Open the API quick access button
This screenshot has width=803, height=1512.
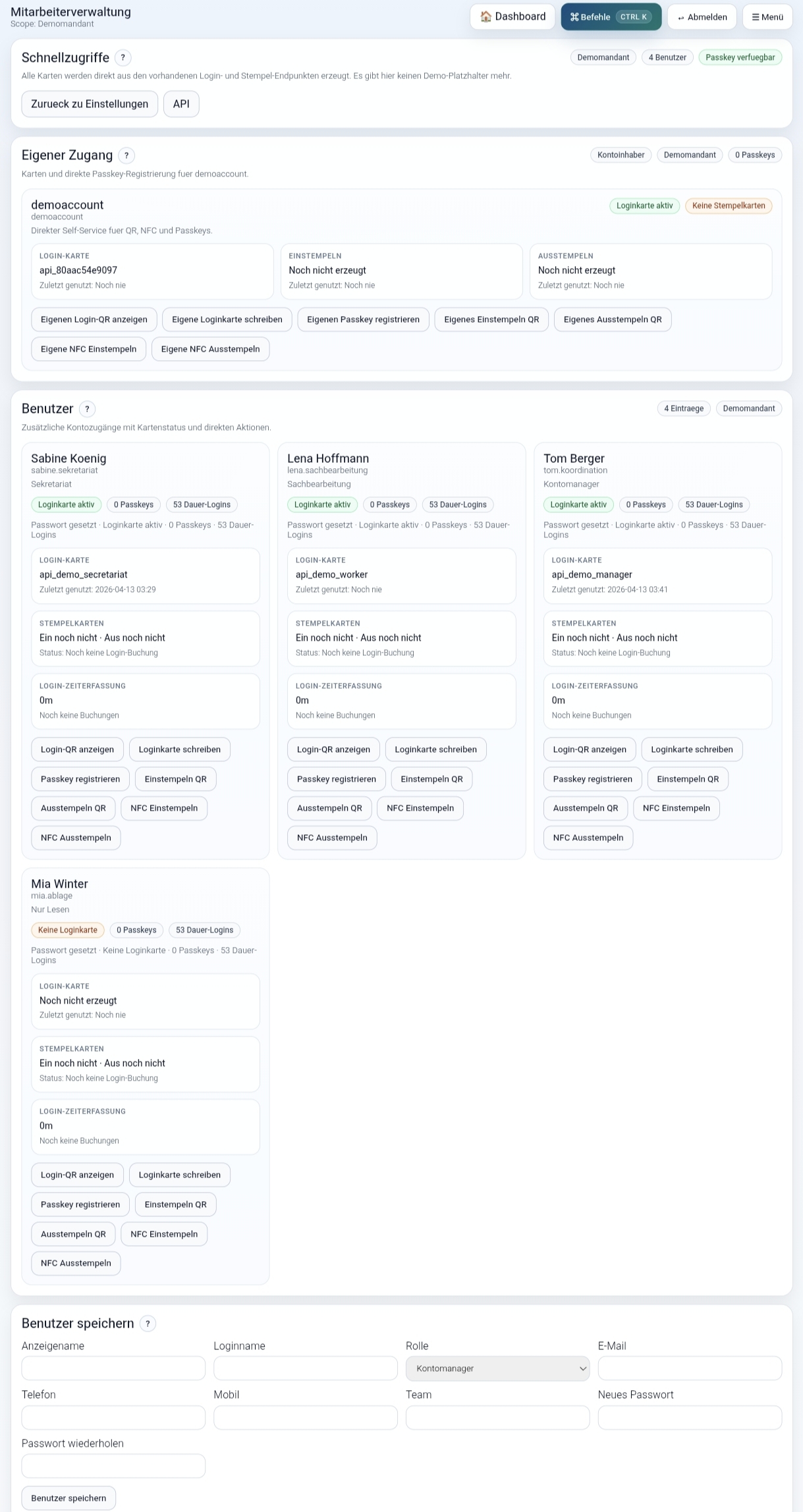tap(181, 104)
